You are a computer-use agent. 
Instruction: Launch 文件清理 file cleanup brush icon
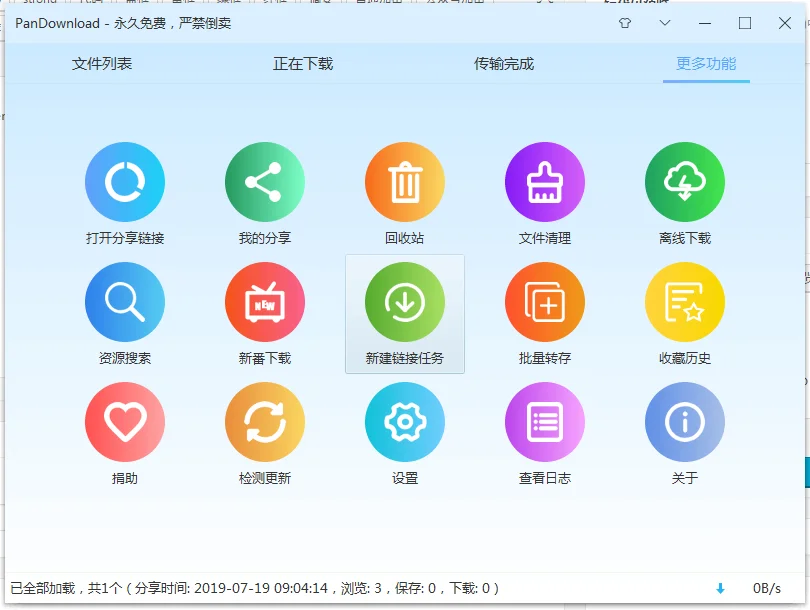[544, 182]
